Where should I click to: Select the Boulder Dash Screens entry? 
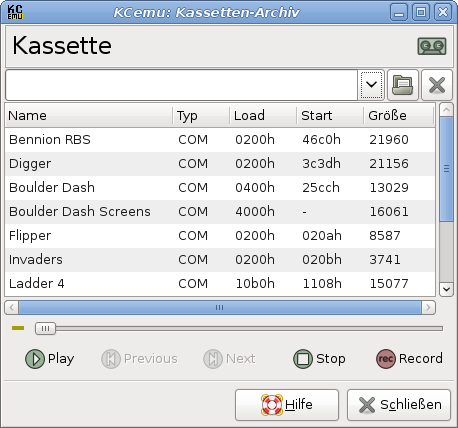220,212
